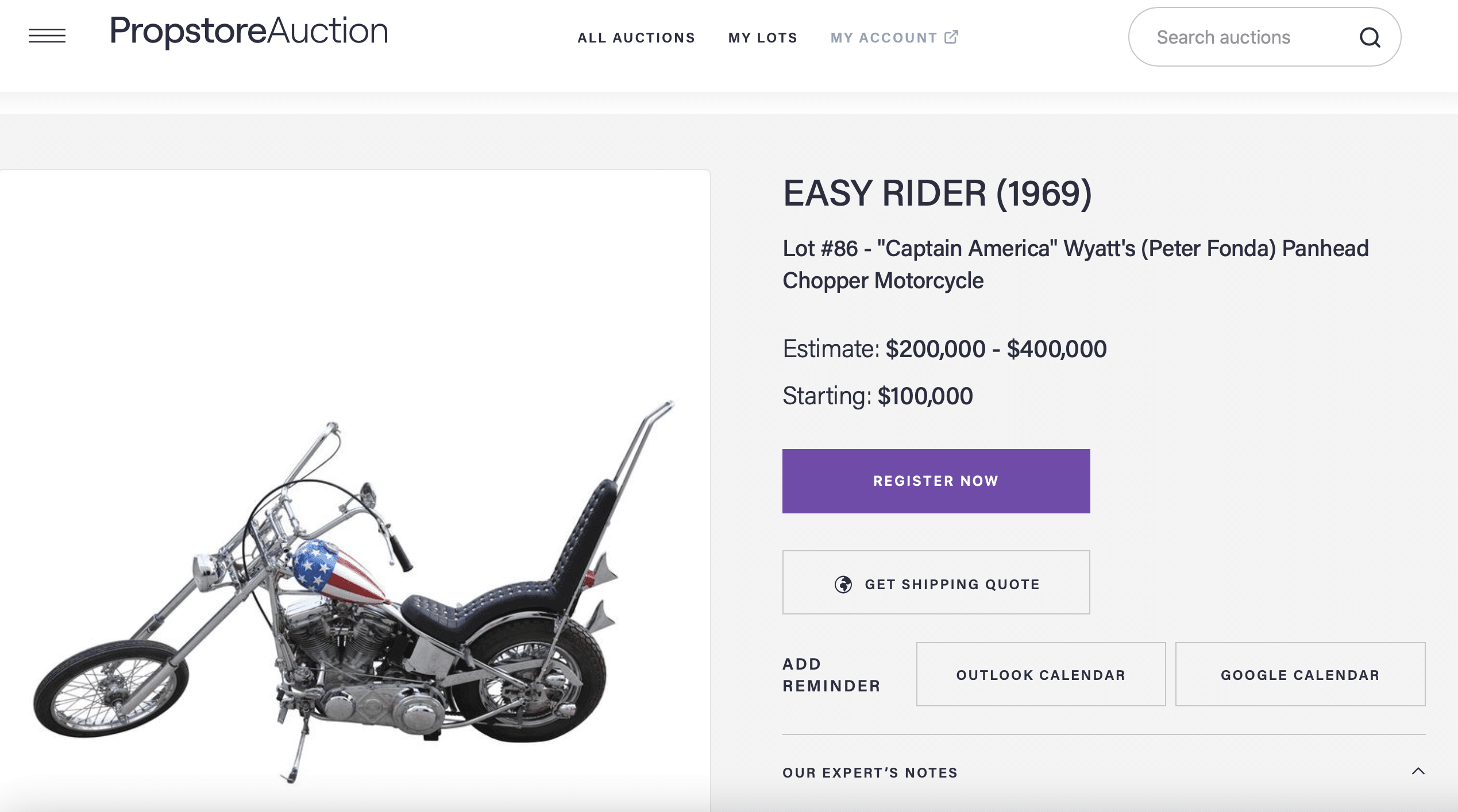This screenshot has height=812, width=1458.
Task: Click the external link icon beside My Account
Action: pyautogui.click(x=951, y=37)
